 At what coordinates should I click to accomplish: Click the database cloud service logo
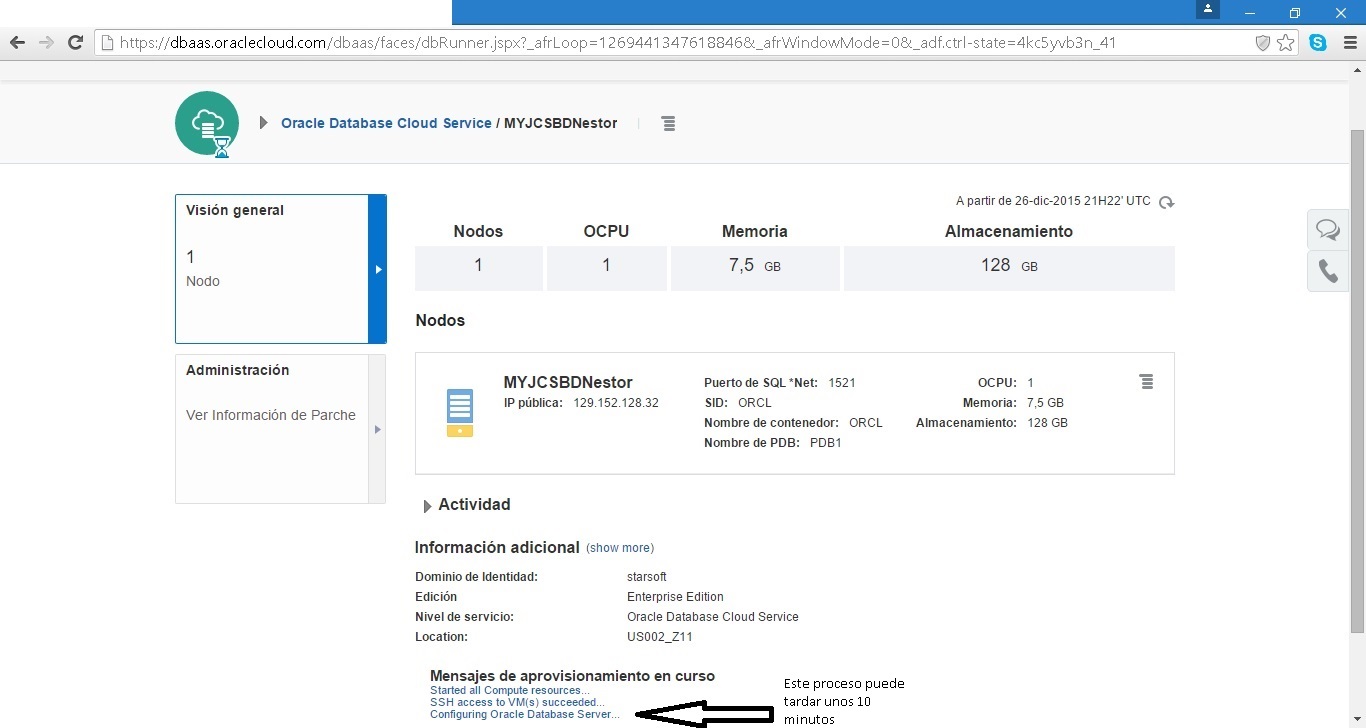tap(207, 123)
